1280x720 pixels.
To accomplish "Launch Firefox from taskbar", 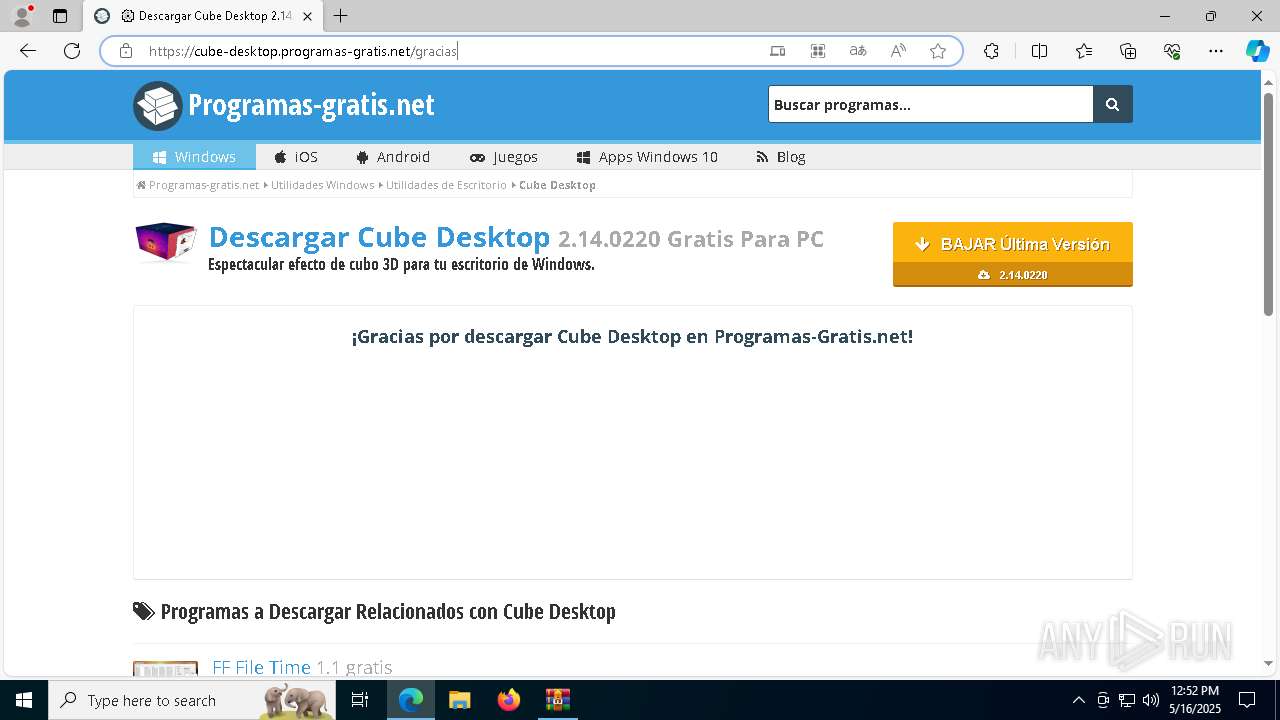I will point(509,700).
